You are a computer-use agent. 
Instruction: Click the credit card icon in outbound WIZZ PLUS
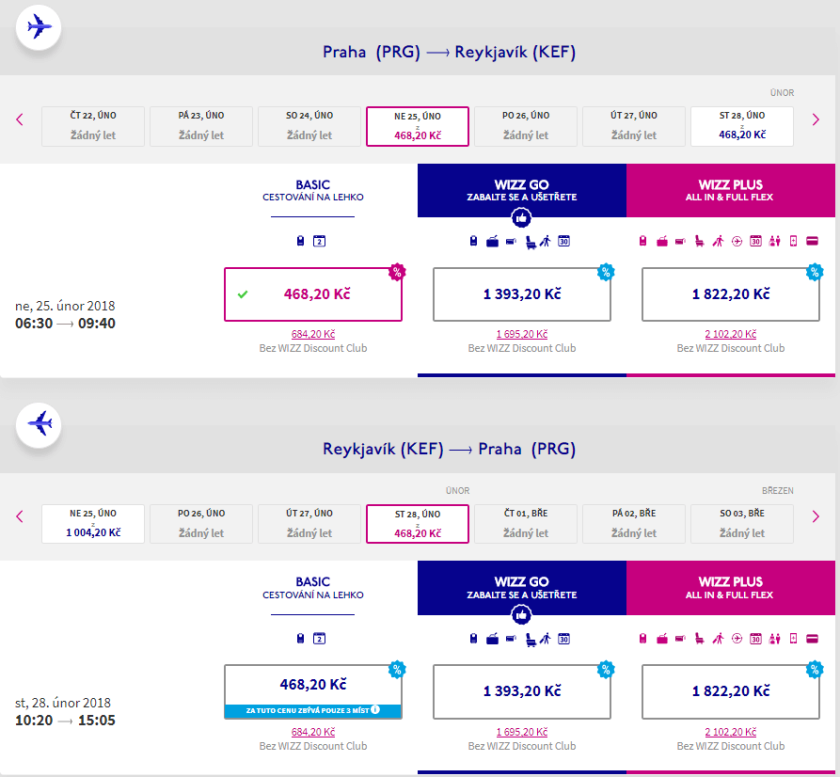pyautogui.click(x=812, y=240)
